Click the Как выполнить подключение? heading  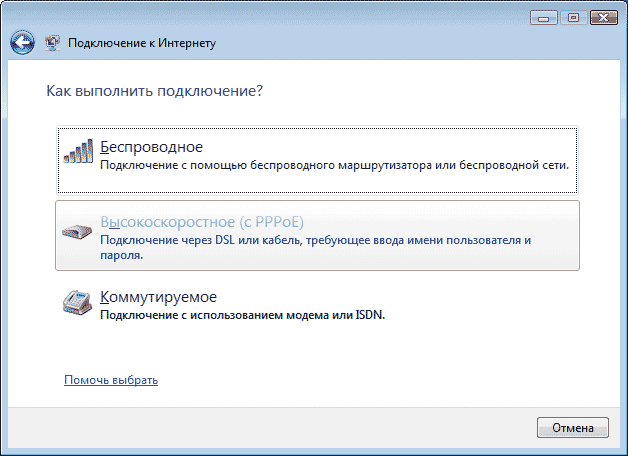(155, 91)
